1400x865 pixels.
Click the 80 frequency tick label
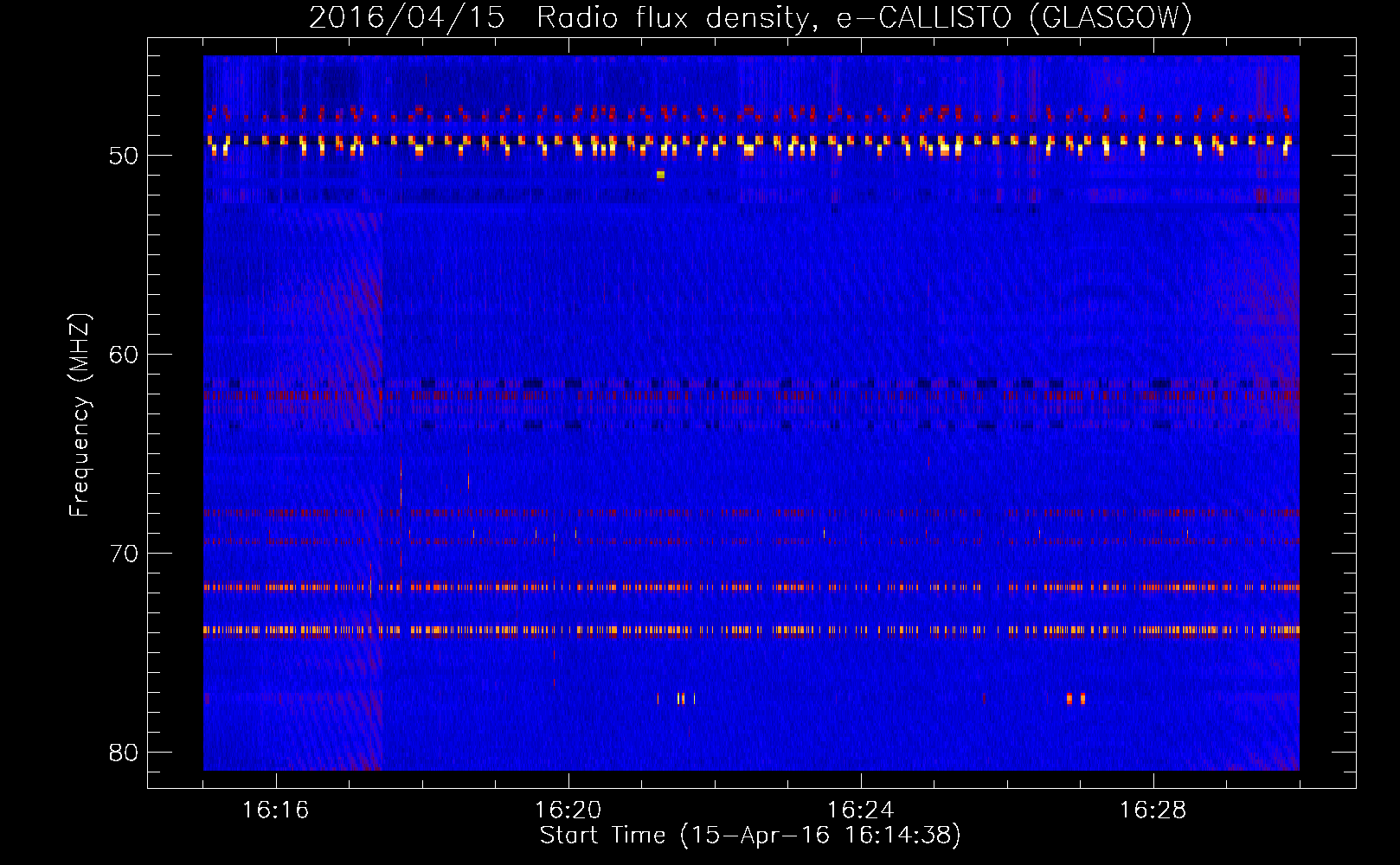point(124,753)
